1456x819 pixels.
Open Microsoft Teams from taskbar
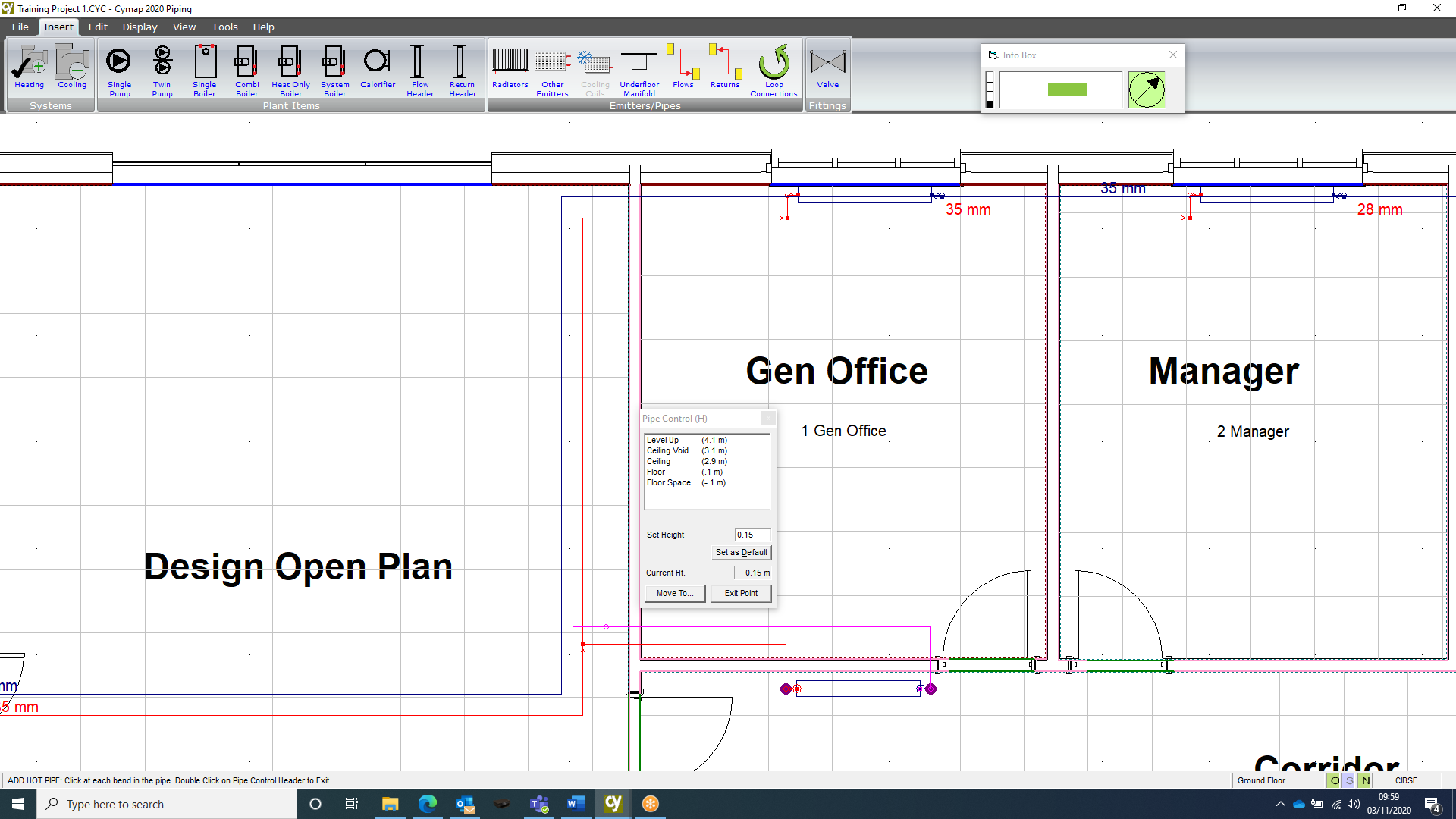(x=539, y=804)
